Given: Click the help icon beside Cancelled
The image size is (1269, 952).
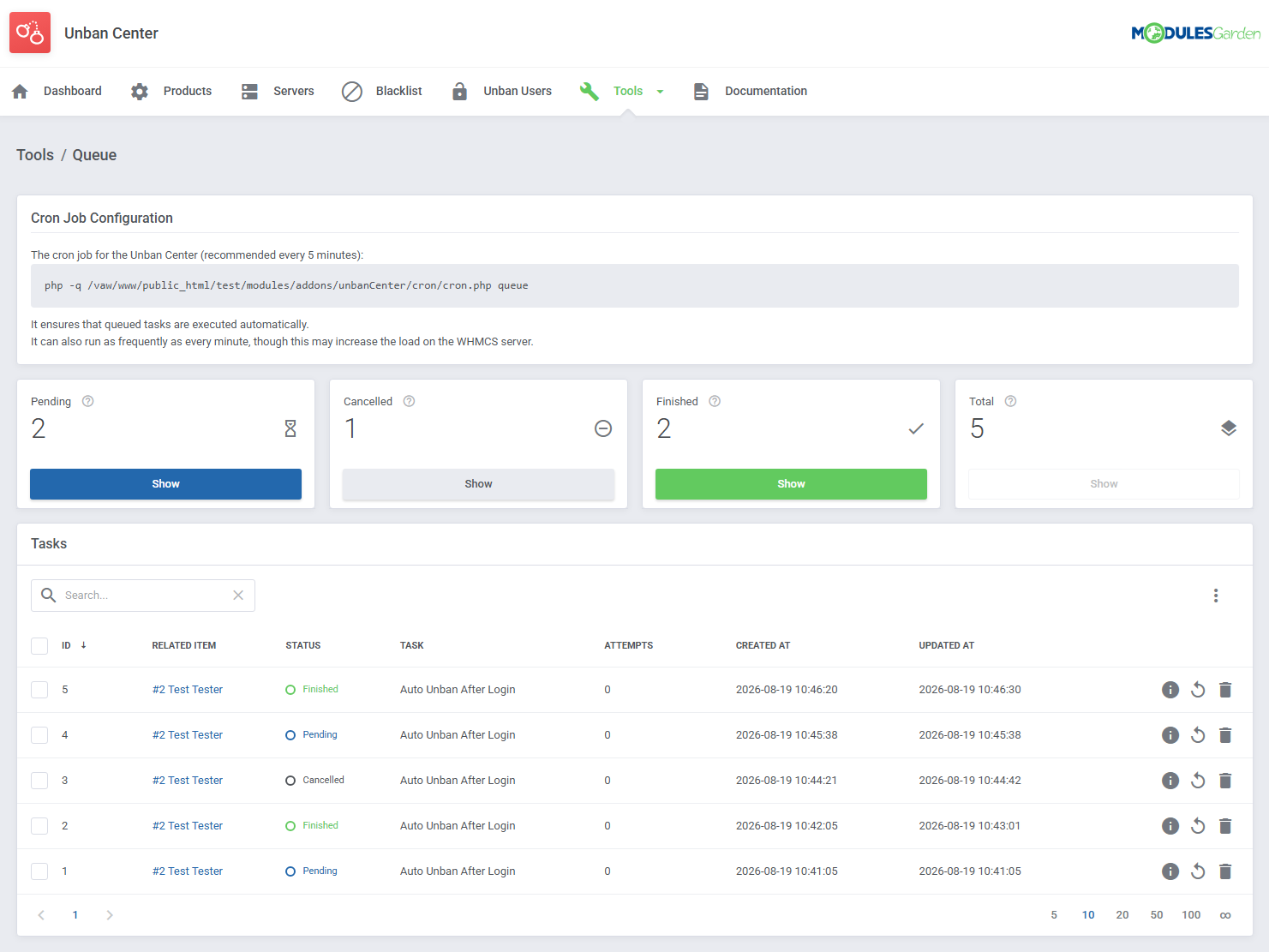Looking at the screenshot, I should pos(410,401).
